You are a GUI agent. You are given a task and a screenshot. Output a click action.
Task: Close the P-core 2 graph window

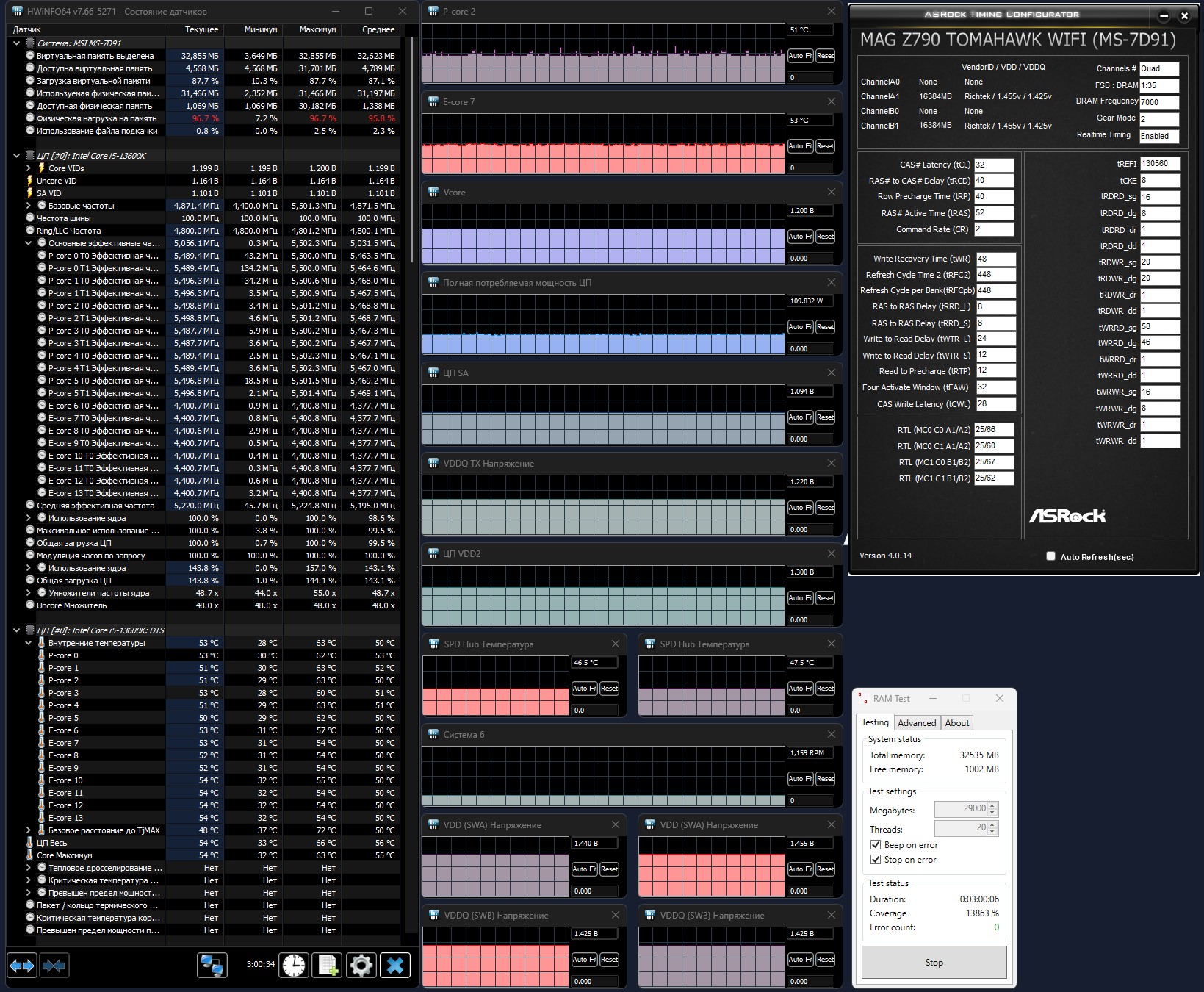[832, 11]
